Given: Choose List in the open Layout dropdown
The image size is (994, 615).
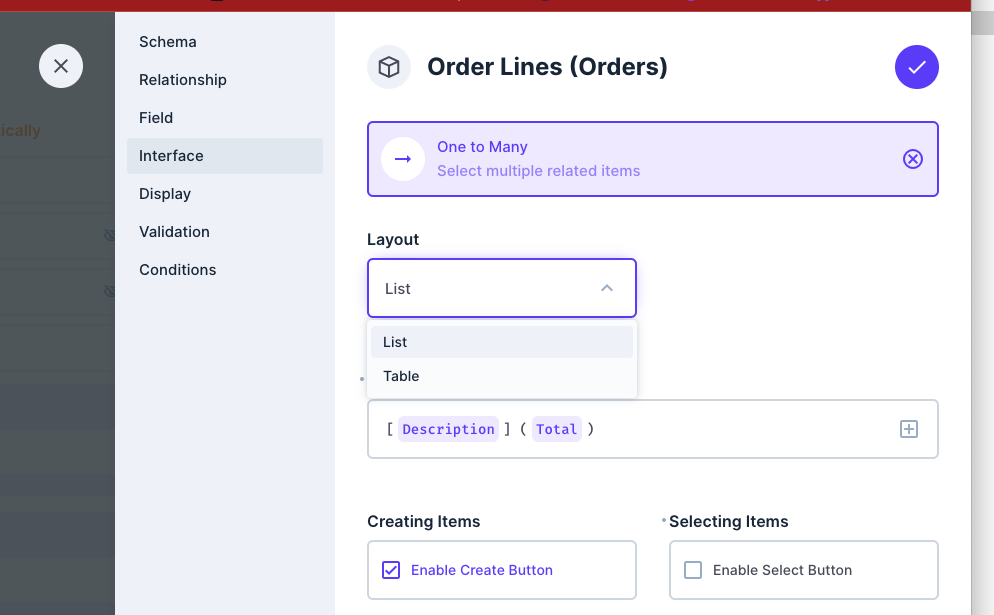Looking at the screenshot, I should [394, 342].
